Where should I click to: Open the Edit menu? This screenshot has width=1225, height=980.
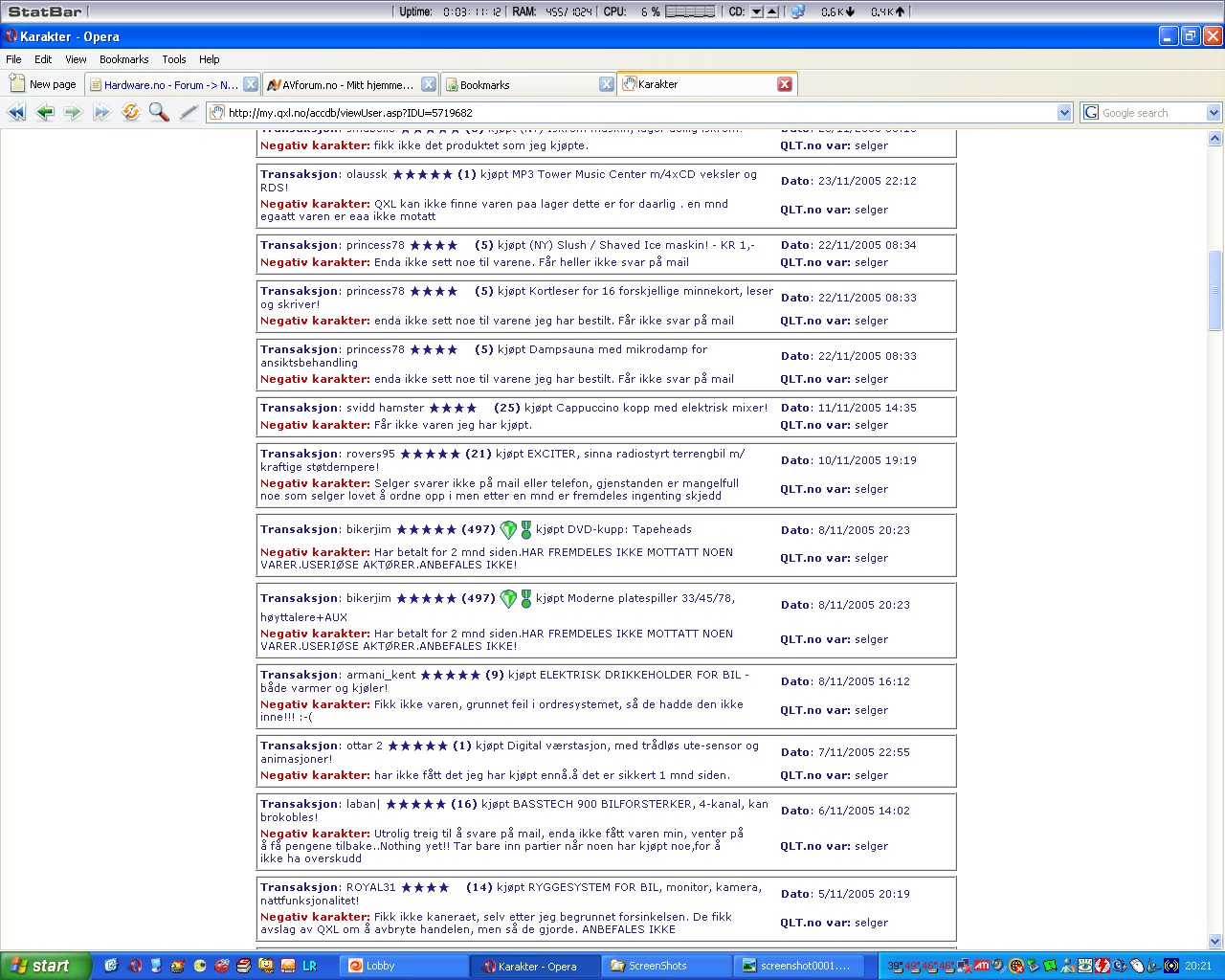click(x=43, y=59)
